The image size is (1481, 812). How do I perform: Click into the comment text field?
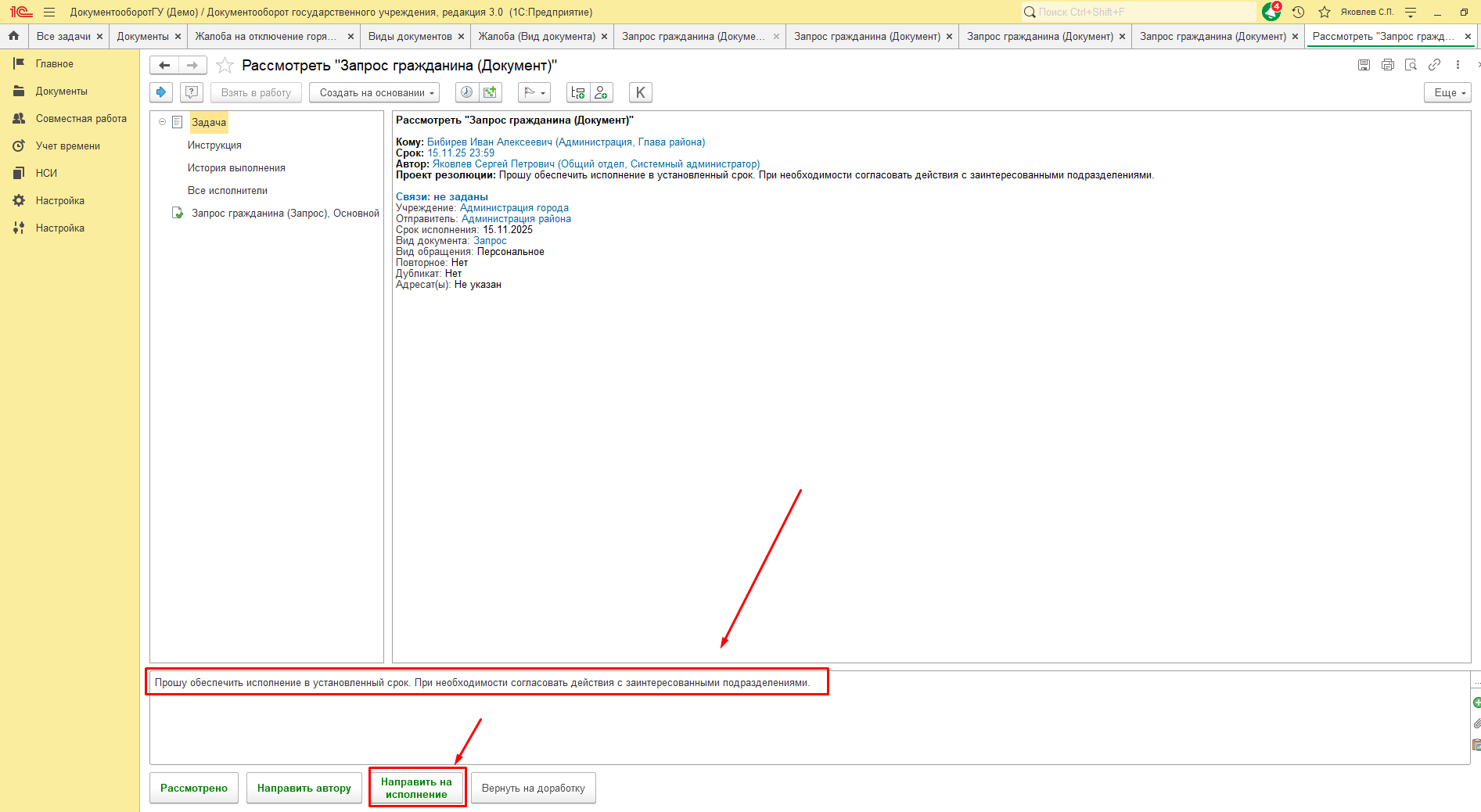click(x=810, y=717)
